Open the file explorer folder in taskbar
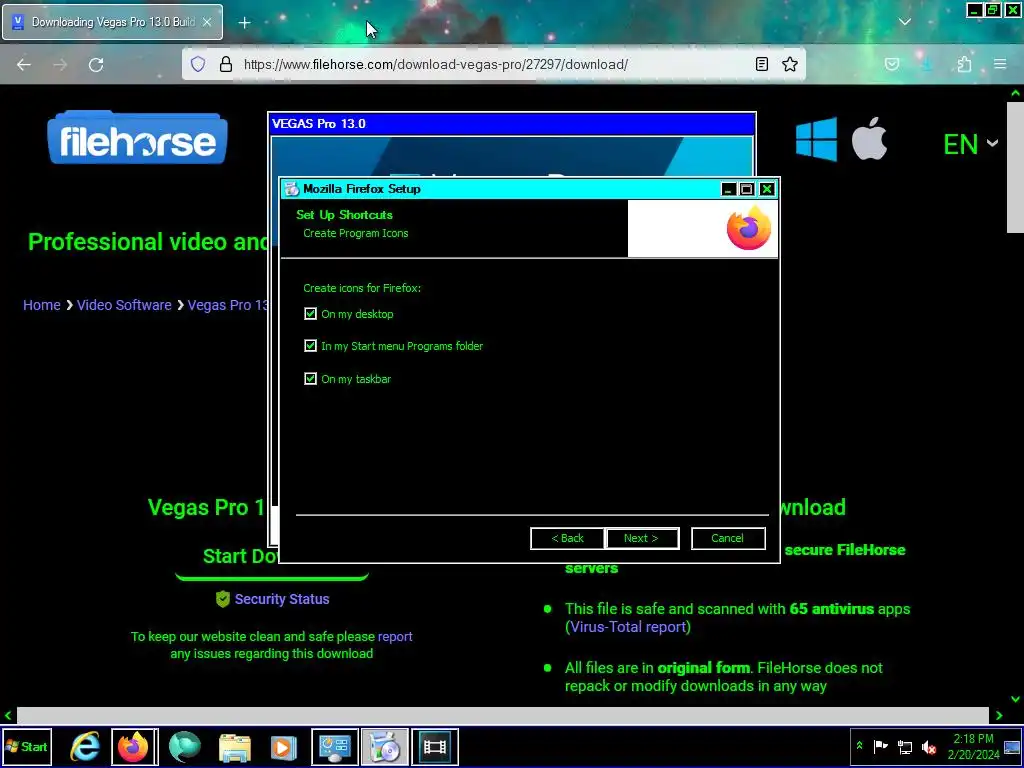Image resolution: width=1024 pixels, height=768 pixels. tap(235, 747)
